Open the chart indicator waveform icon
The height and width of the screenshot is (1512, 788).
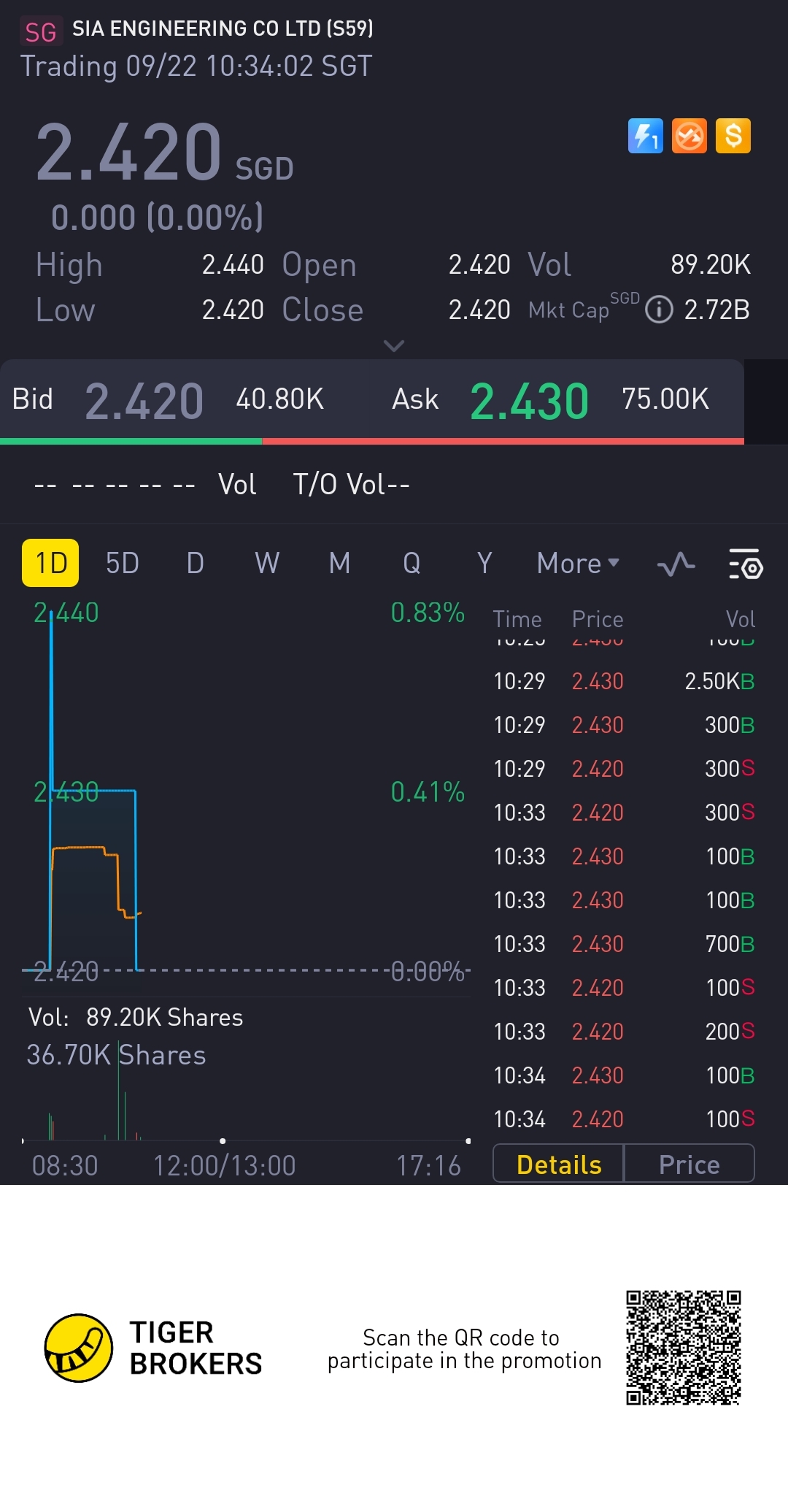coord(676,564)
